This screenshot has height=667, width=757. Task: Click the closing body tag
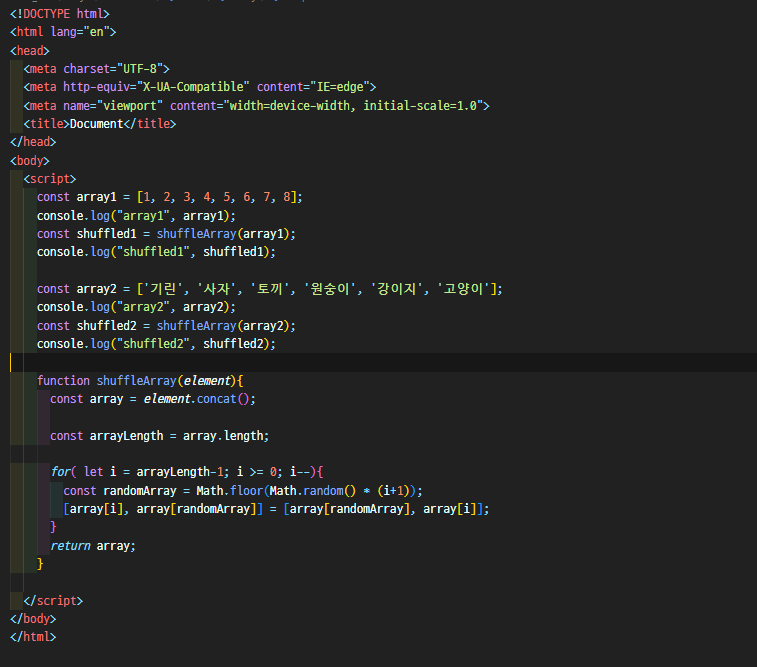click(x=33, y=619)
